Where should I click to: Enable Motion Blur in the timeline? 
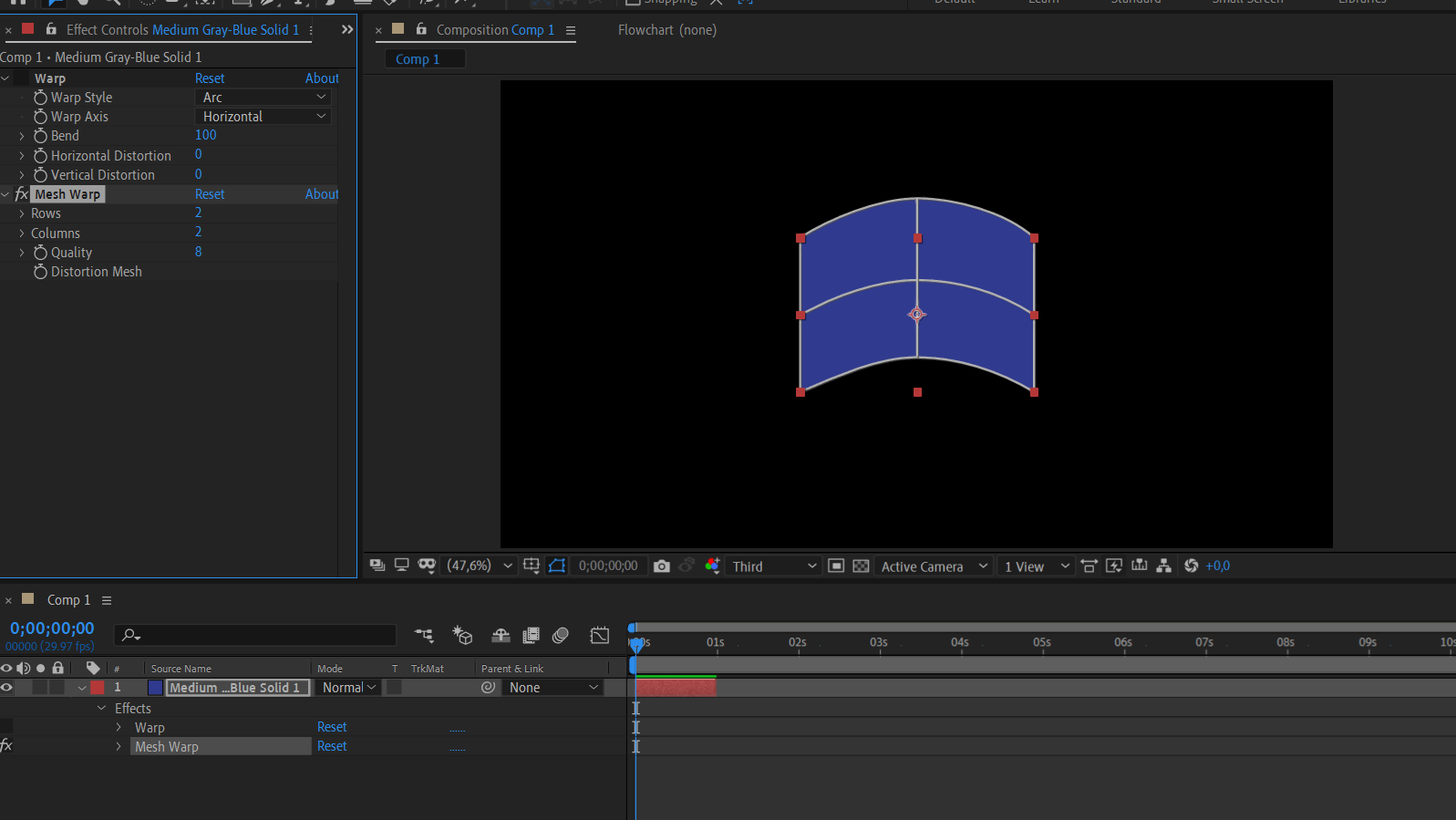coord(561,636)
